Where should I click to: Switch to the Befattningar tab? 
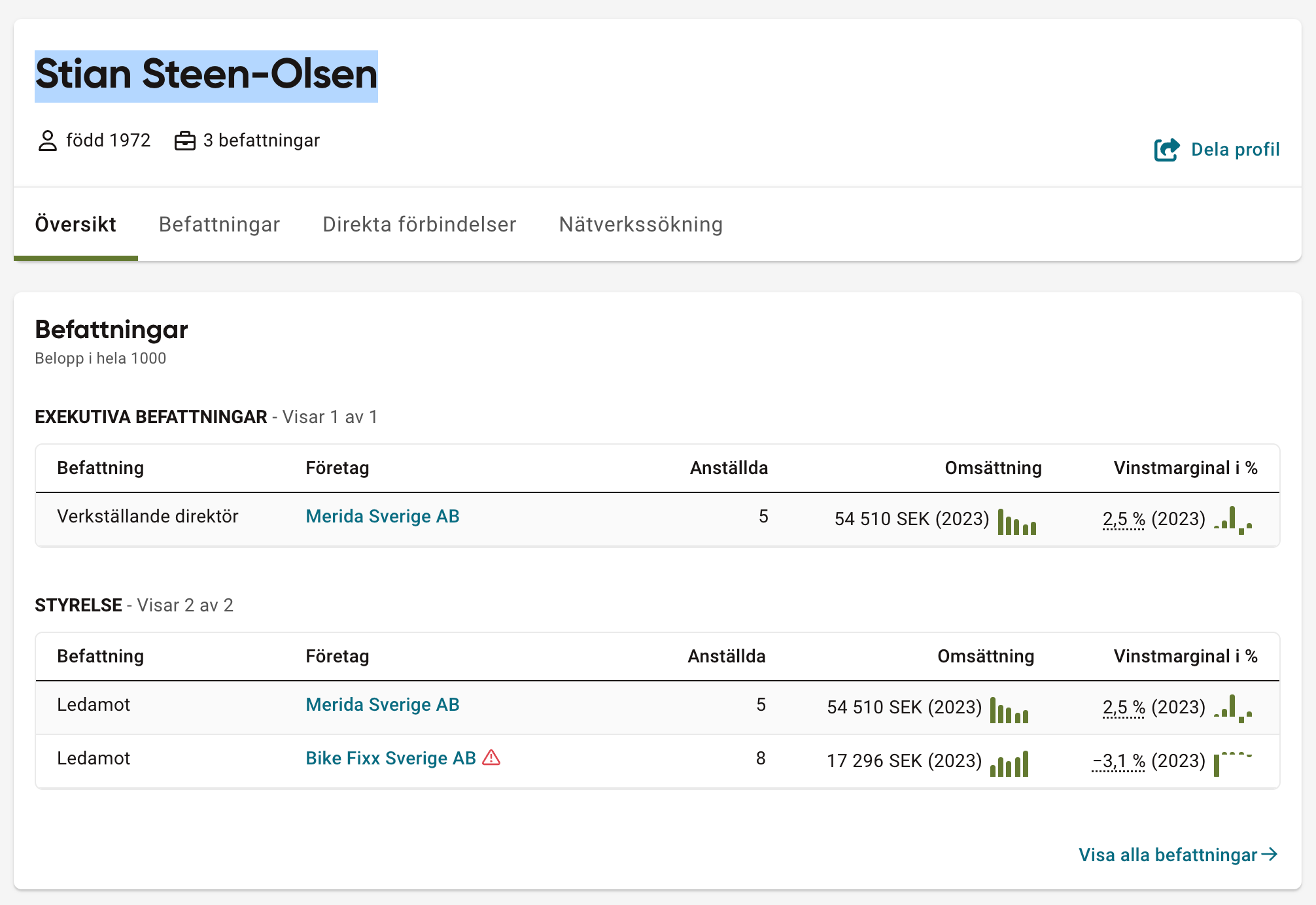tap(219, 224)
